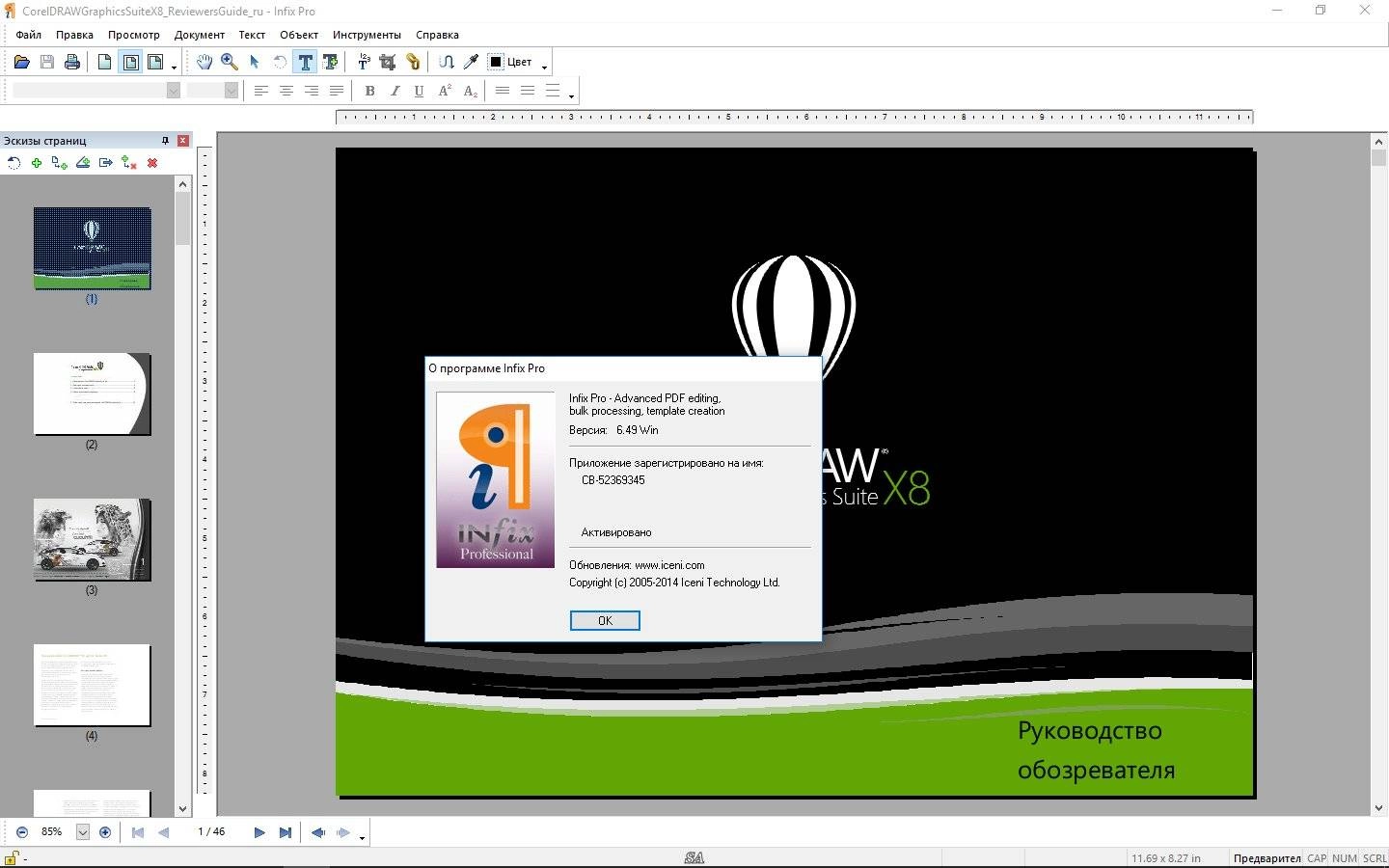Rotate page icon in thumbnails panel
Screen dimensions: 1389x868
(x=14, y=163)
